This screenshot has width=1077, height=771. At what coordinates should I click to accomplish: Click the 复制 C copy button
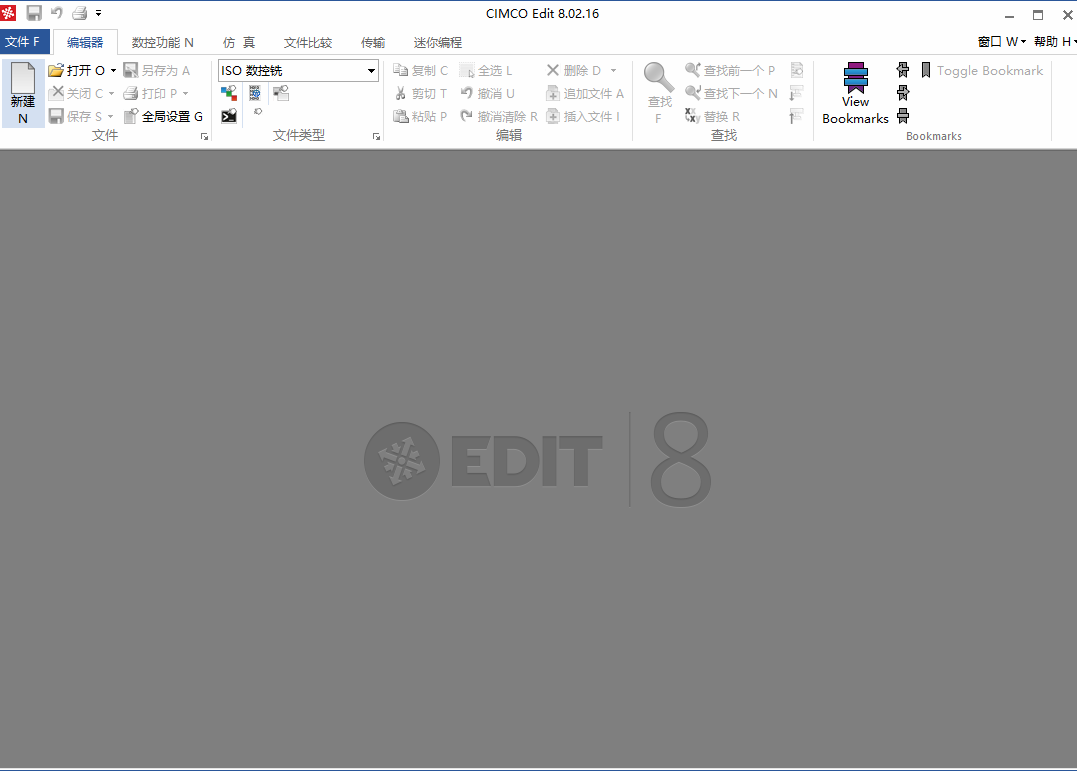coord(420,70)
